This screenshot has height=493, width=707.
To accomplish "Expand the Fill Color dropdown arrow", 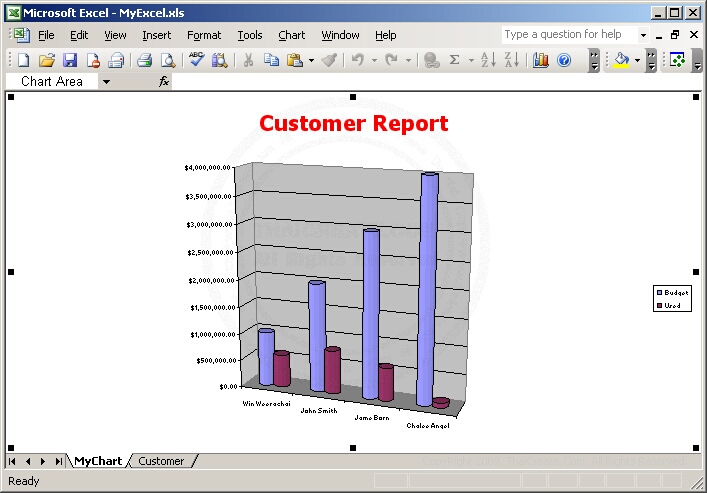I will (638, 60).
